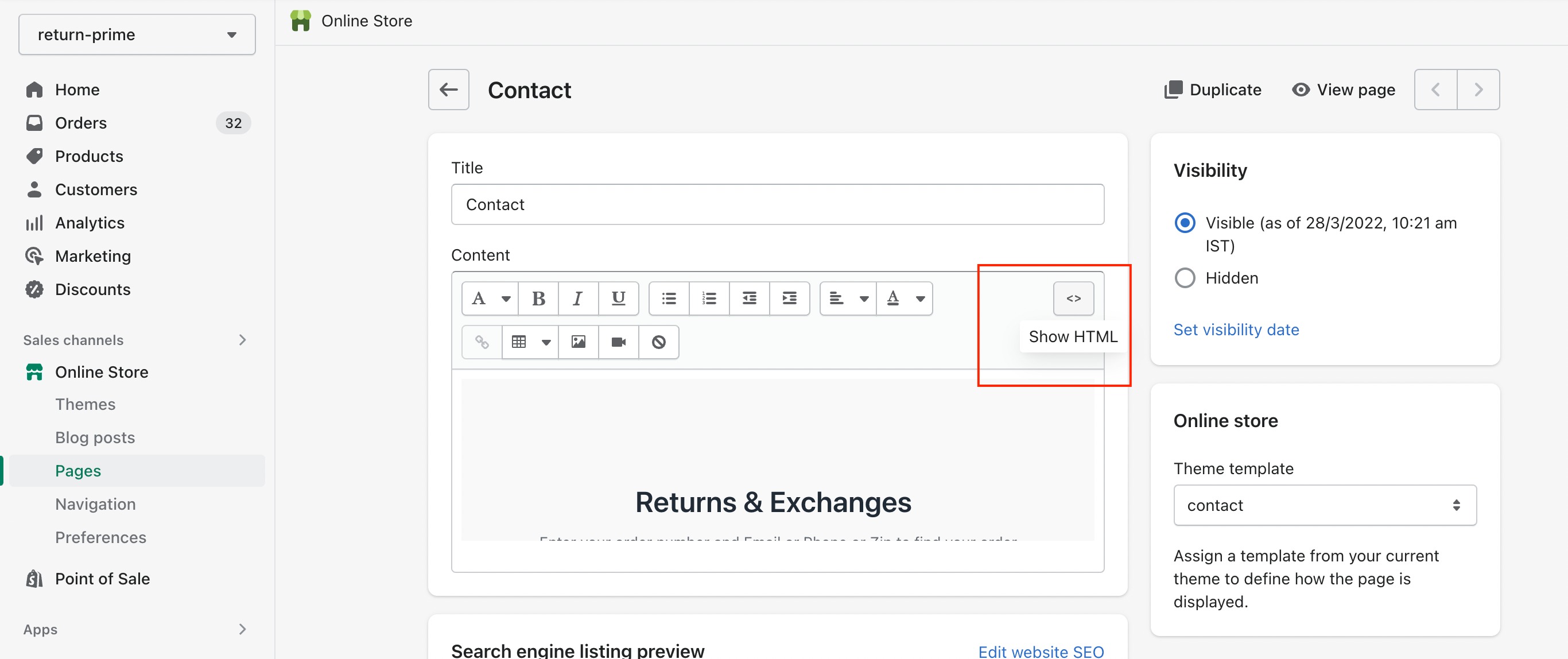Open the Theme template contact dropdown
Image resolution: width=1568 pixels, height=659 pixels.
click(1325, 505)
